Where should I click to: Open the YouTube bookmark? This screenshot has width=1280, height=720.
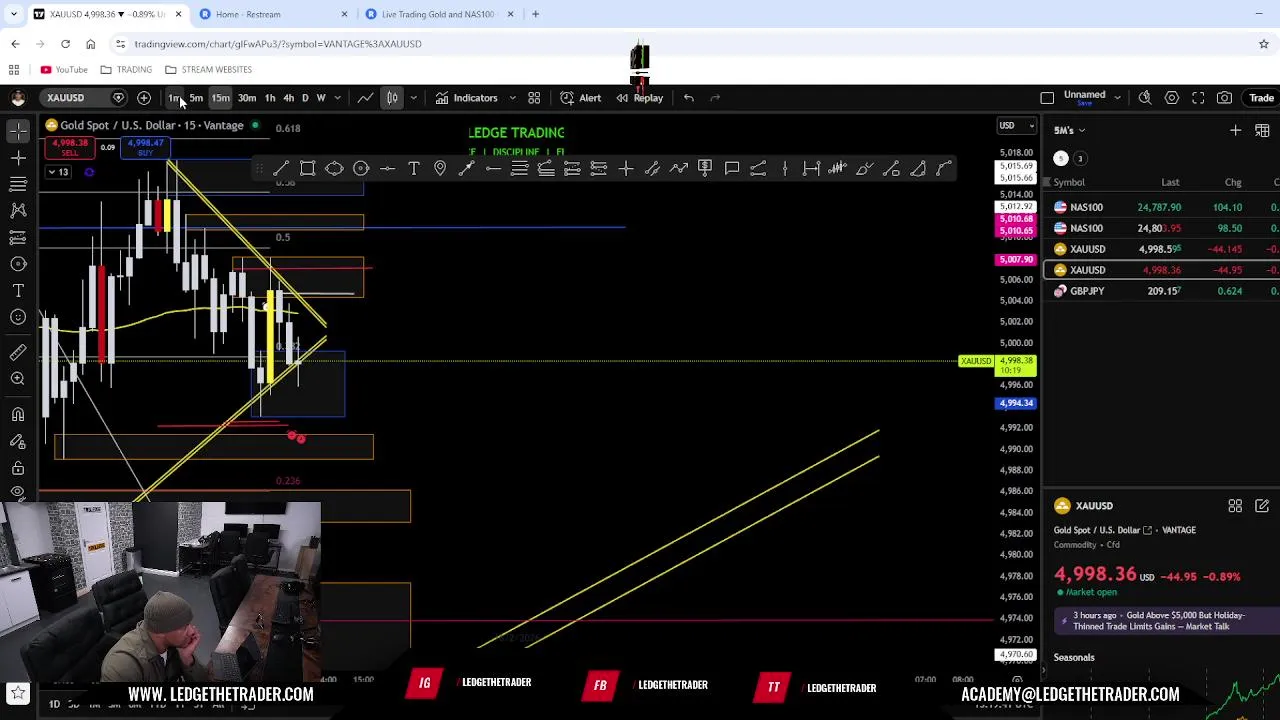click(64, 70)
